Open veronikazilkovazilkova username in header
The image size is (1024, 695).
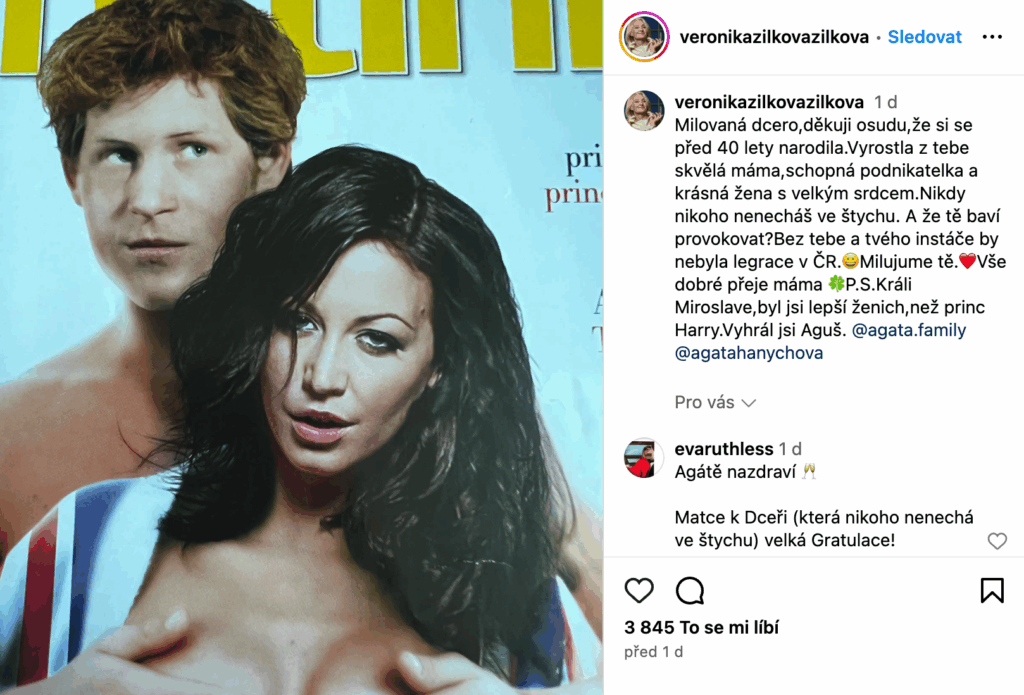click(774, 37)
